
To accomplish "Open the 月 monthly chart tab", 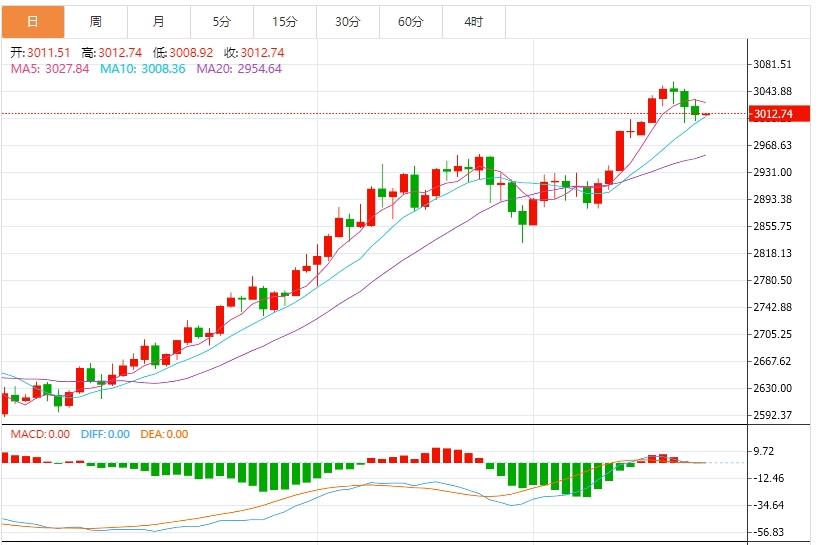I will click(x=159, y=21).
